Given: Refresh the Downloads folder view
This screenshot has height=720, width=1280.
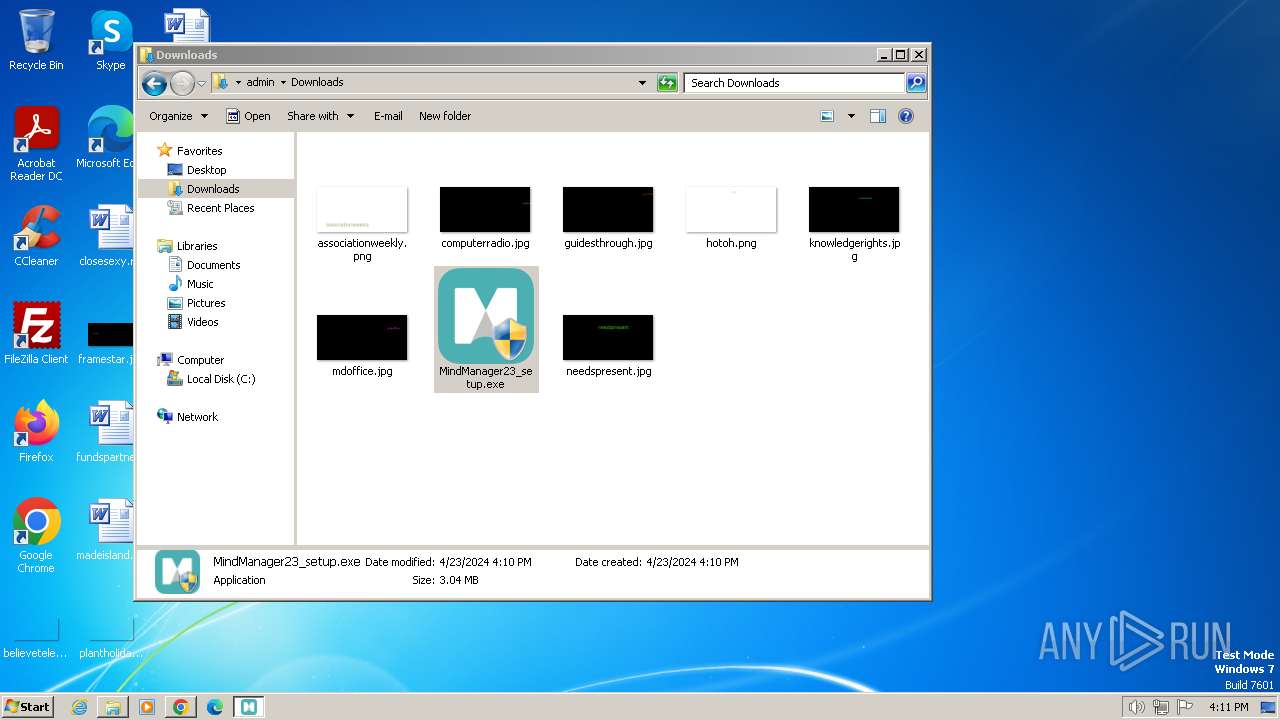Looking at the screenshot, I should tap(667, 83).
